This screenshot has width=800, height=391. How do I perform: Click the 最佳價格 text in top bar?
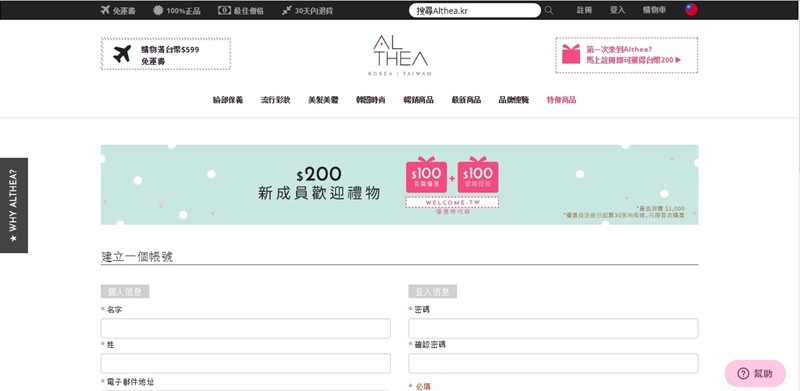click(x=248, y=10)
